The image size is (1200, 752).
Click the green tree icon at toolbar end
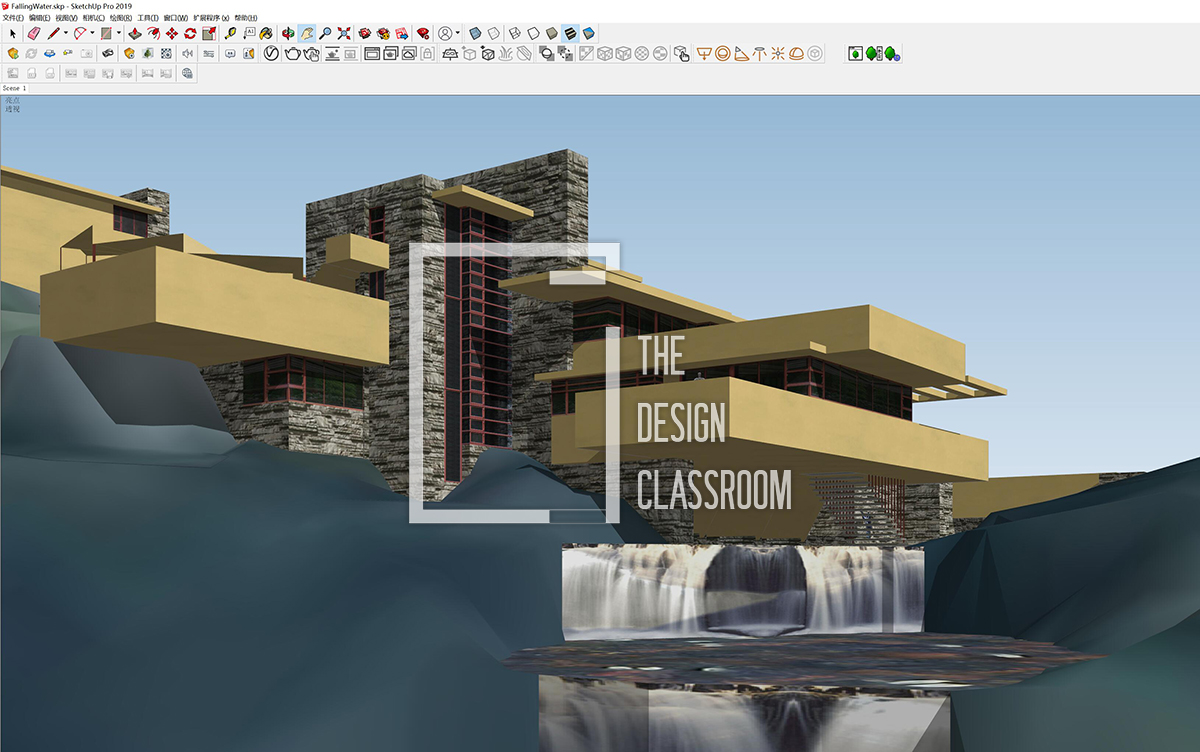890,53
